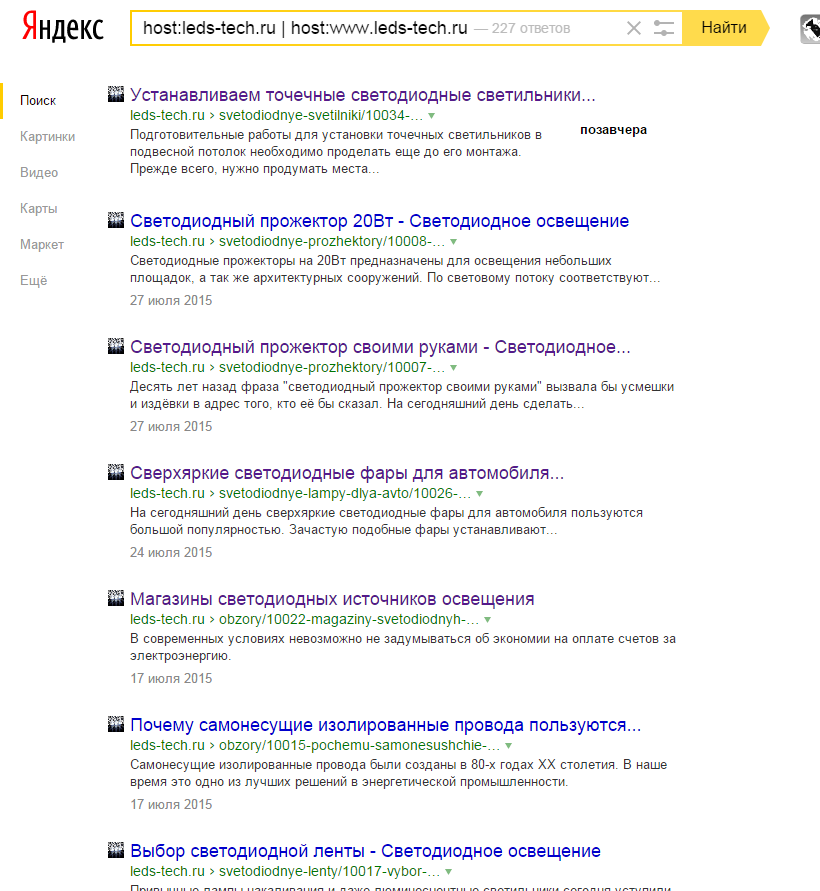Click the позавчера date label
This screenshot has width=820, height=891.
(613, 130)
